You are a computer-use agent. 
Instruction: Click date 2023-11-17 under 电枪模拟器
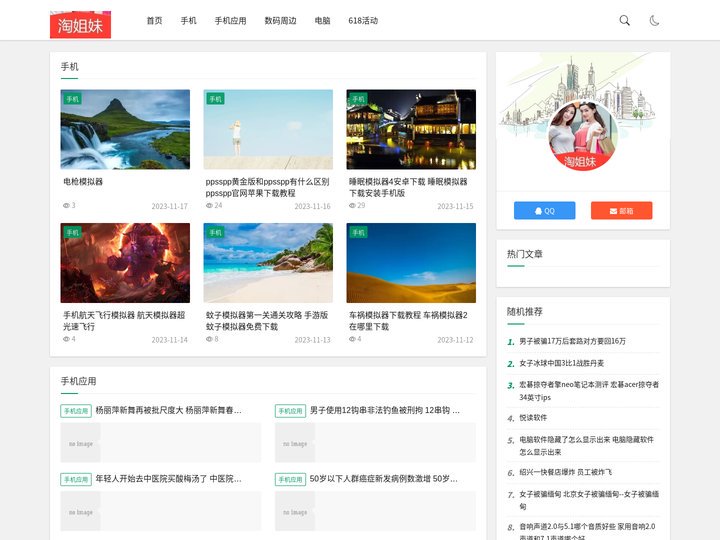[169, 206]
